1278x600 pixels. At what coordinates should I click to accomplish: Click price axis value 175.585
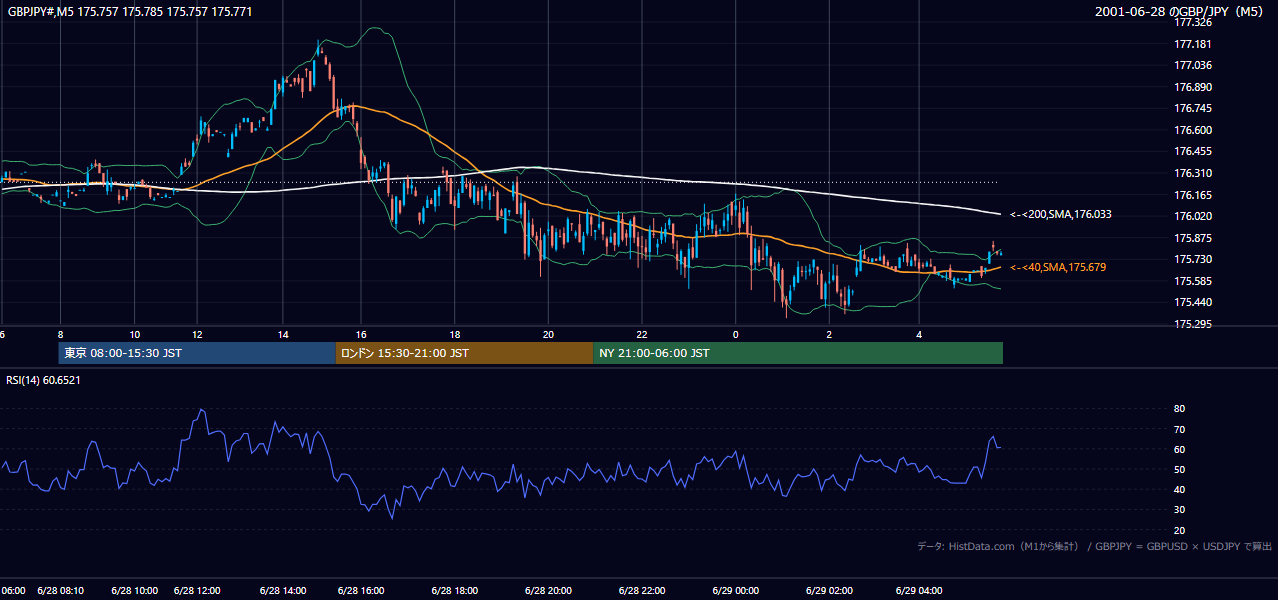point(1192,281)
